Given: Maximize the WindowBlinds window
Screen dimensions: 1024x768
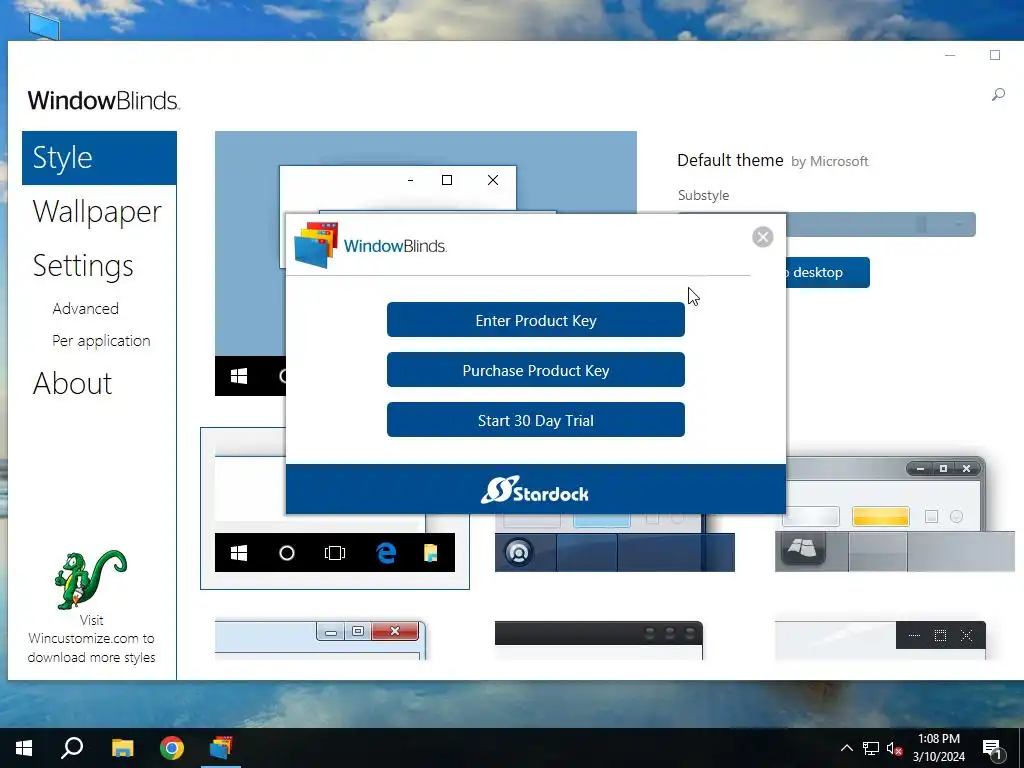Looking at the screenshot, I should [x=995, y=56].
